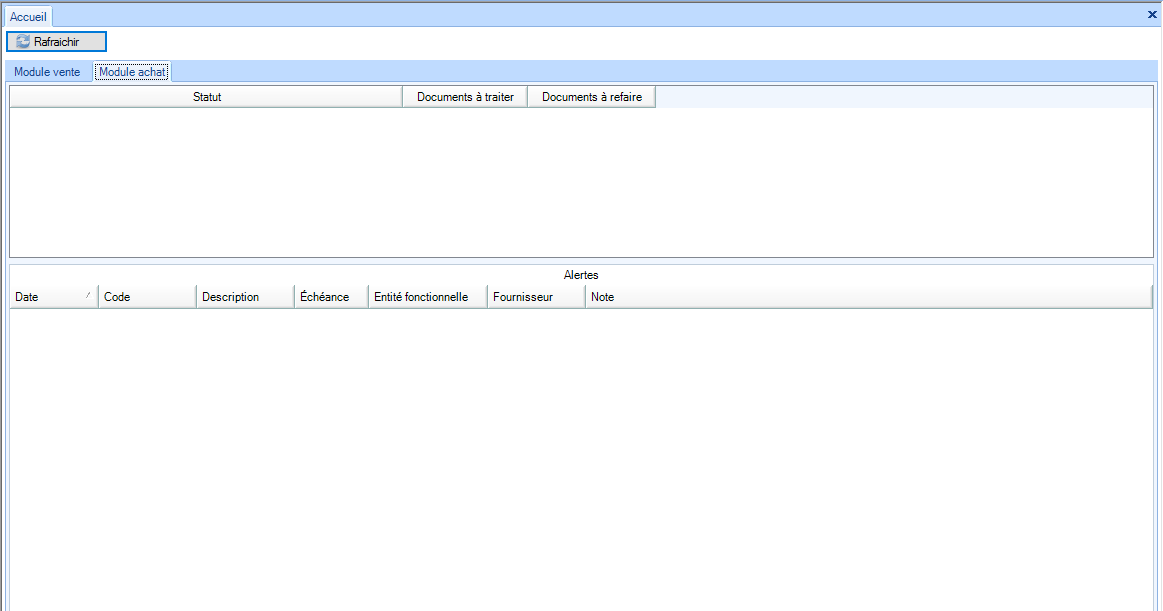Click the empty status grid area
The width and height of the screenshot is (1163, 611).
(580, 180)
